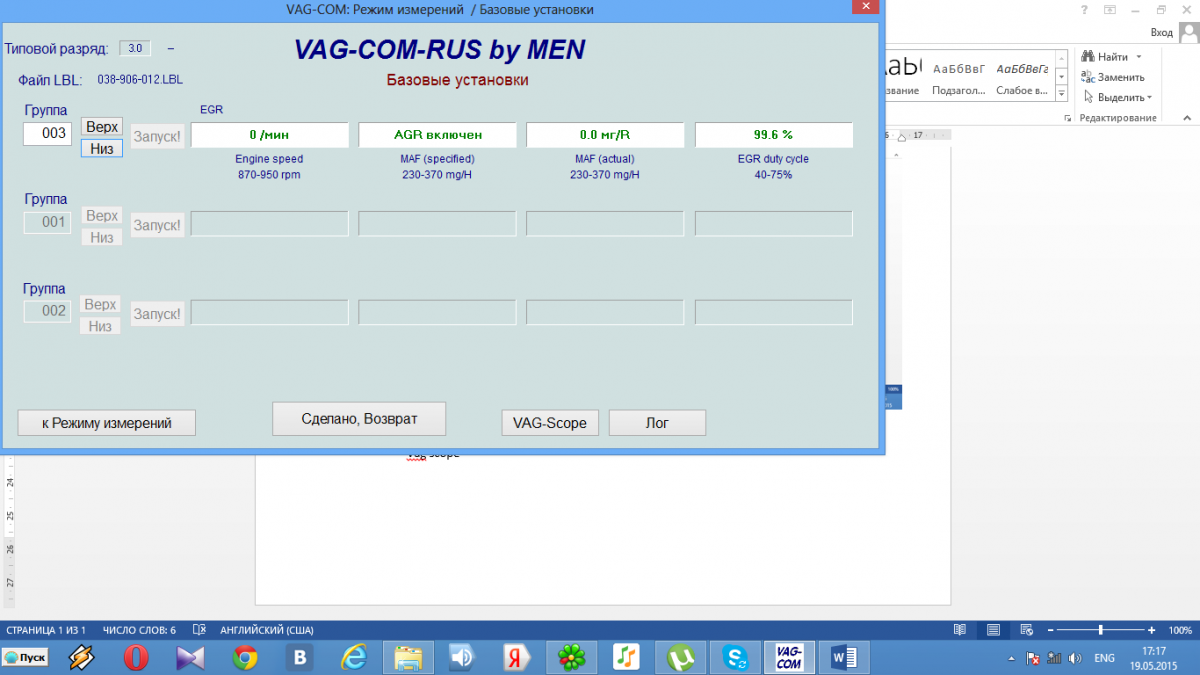
Task: Open ICQ flower icon on the taskbar
Action: 571,657
